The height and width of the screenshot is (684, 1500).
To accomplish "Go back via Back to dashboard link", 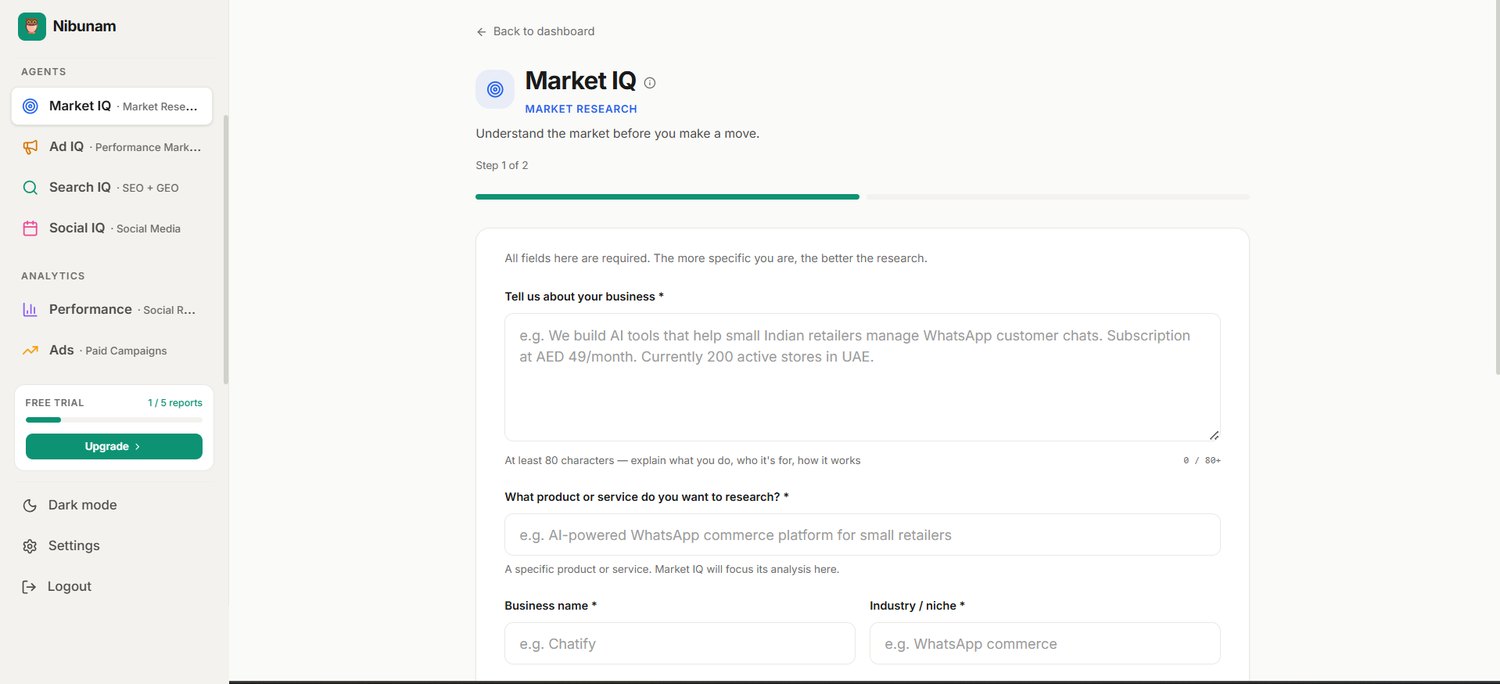I will tap(536, 32).
